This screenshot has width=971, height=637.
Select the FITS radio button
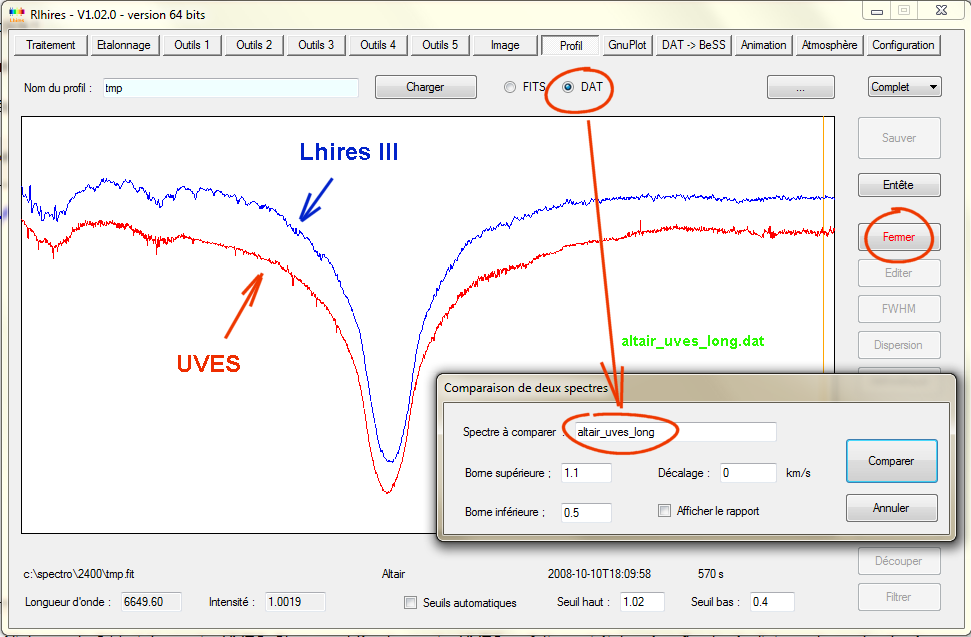point(510,87)
